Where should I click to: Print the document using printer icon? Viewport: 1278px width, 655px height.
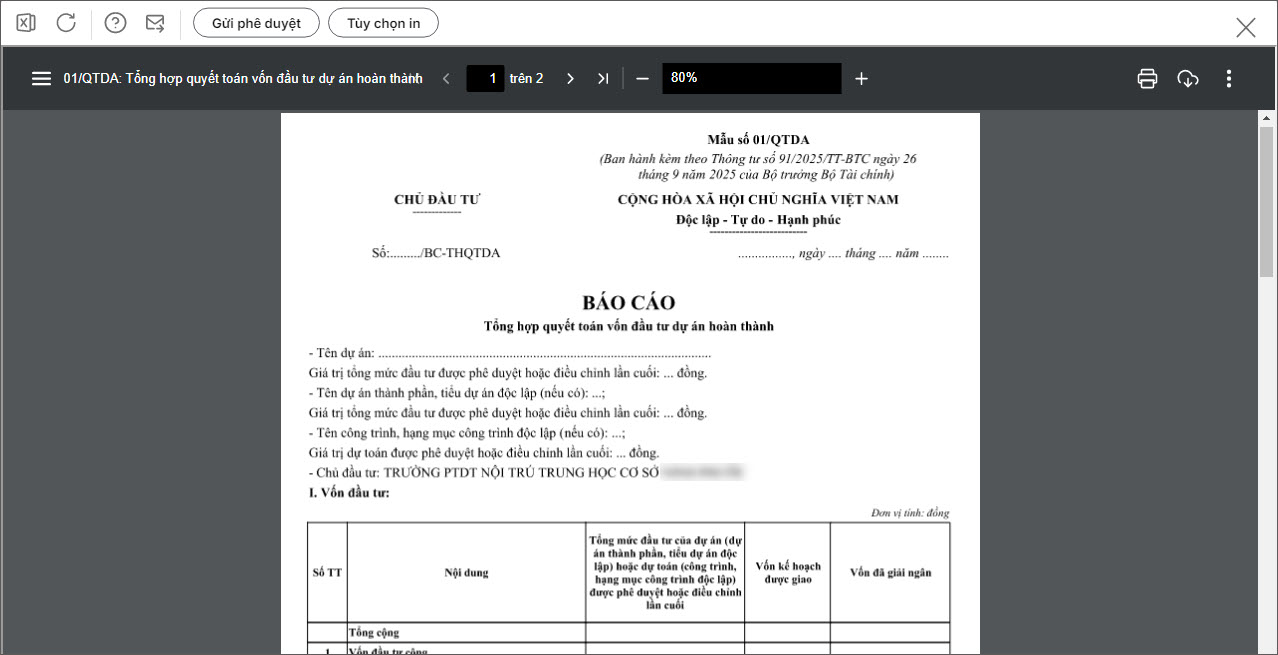1147,78
